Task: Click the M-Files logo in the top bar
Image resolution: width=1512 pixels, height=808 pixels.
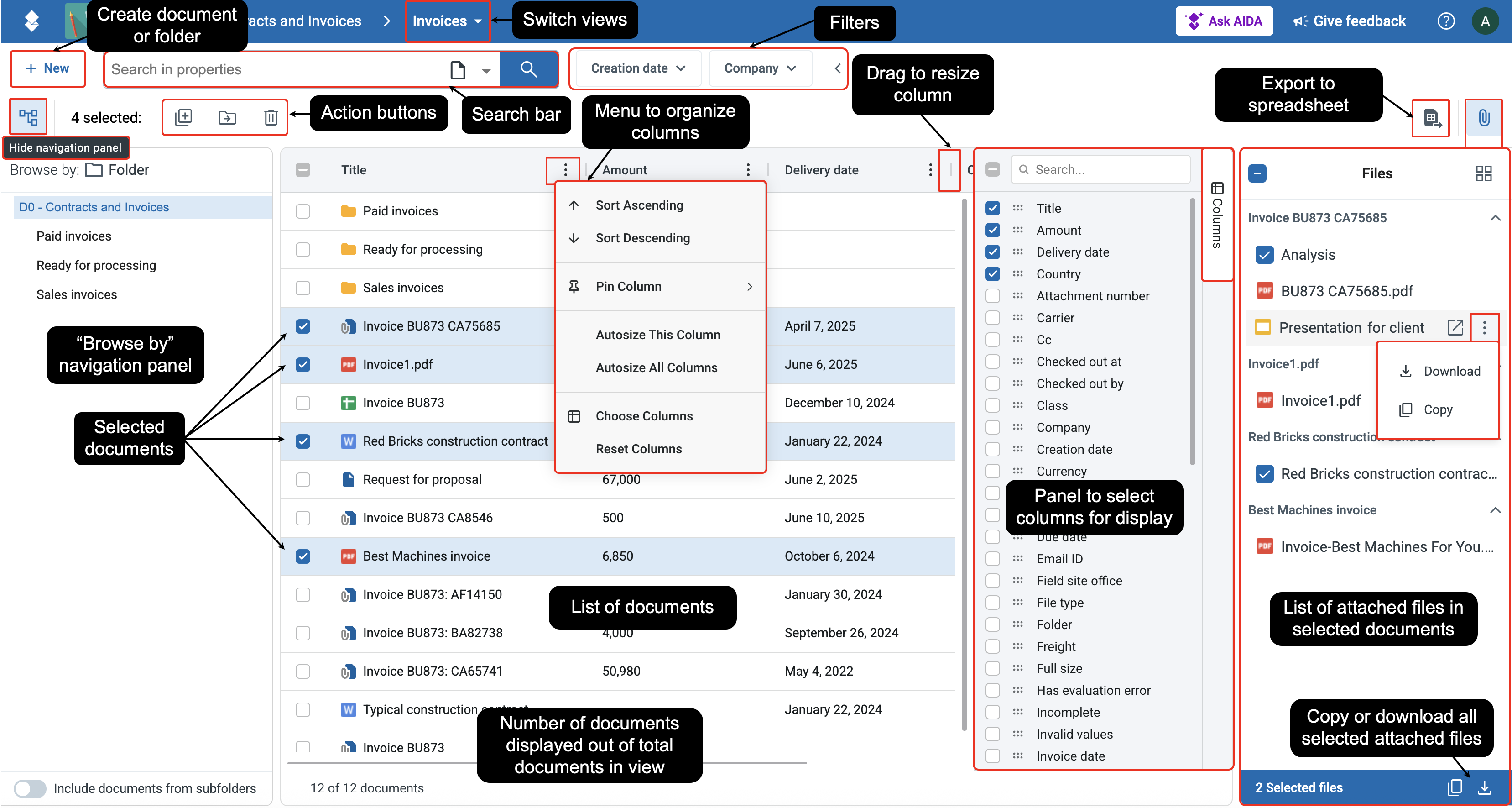Action: point(31,21)
